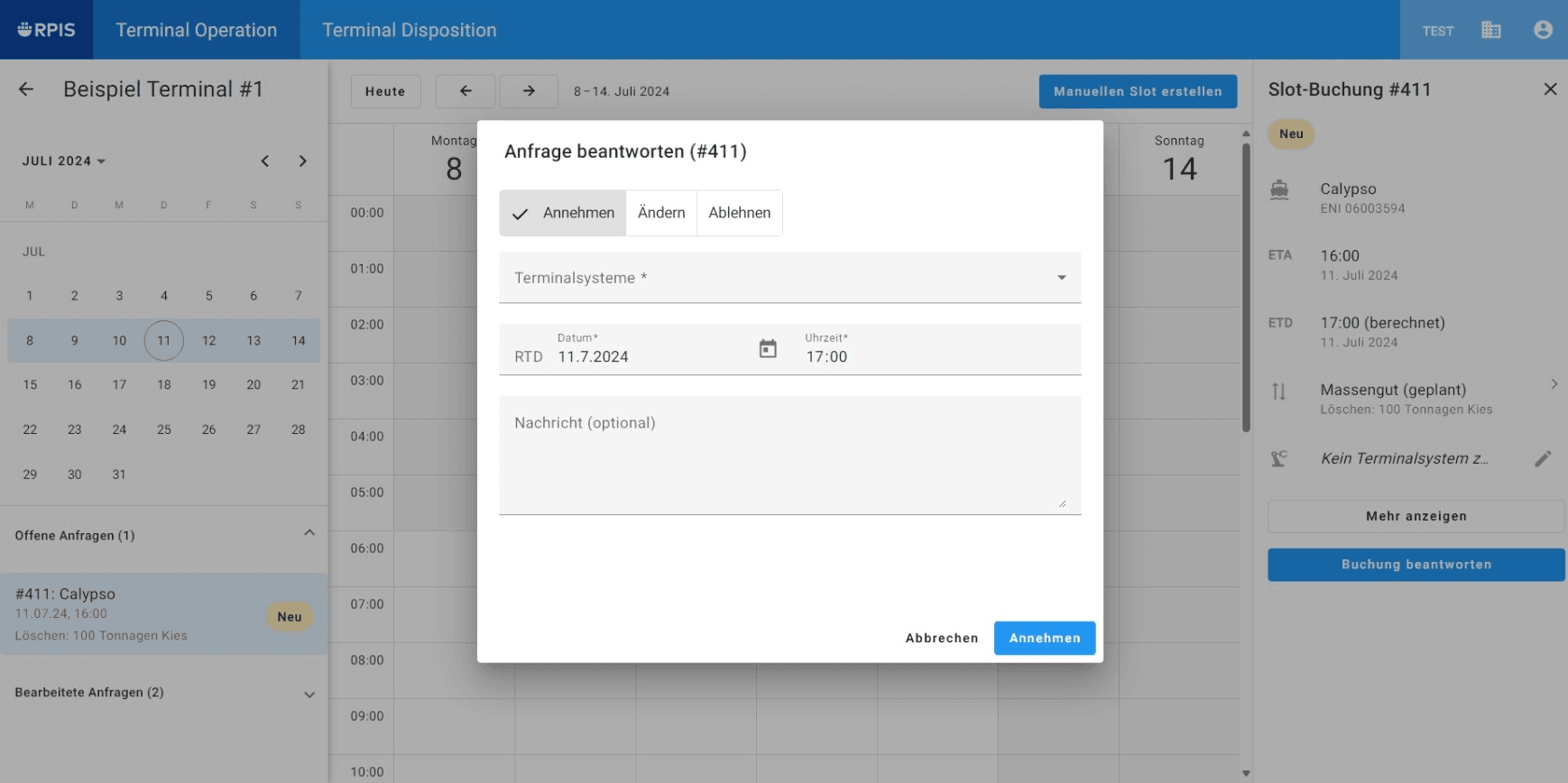Open the RTD date picker calendar icon
The width and height of the screenshot is (1568, 783).
click(768, 349)
